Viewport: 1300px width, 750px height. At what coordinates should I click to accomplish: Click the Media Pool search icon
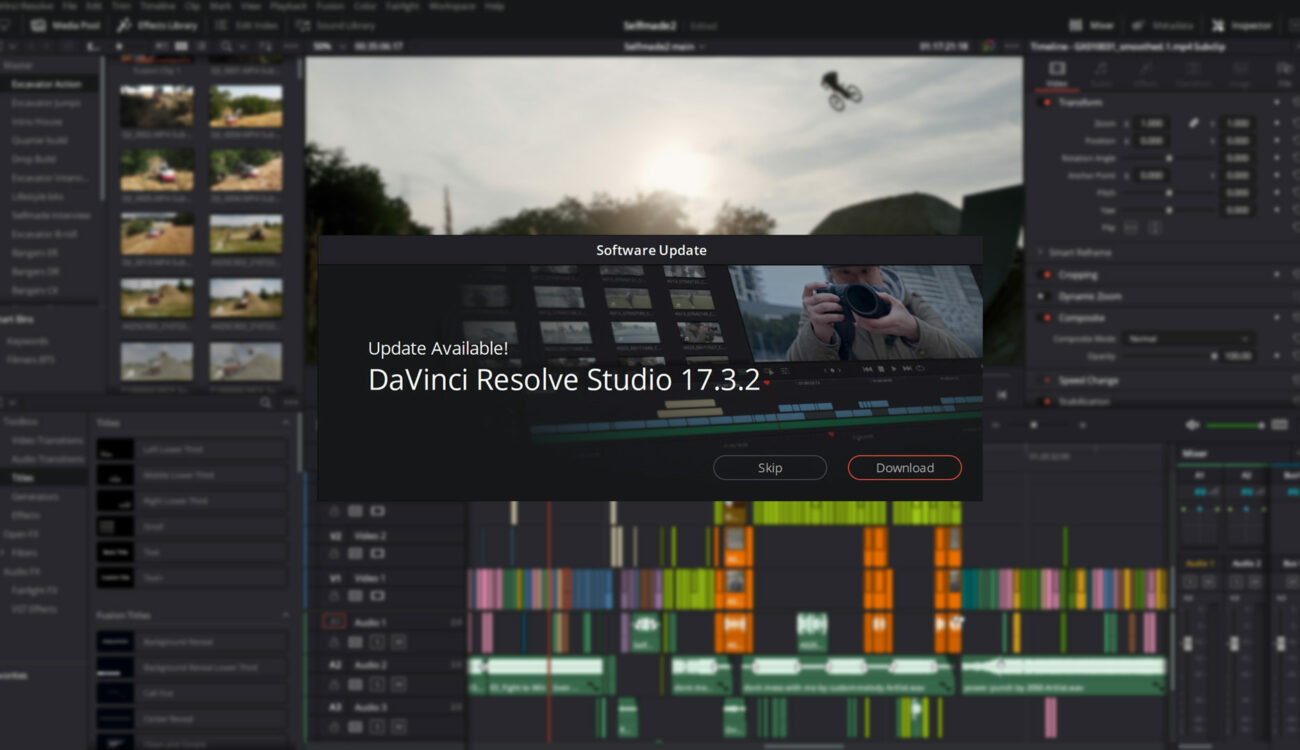click(x=227, y=46)
